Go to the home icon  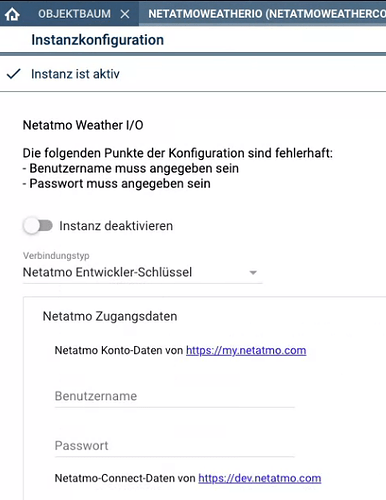coord(12,14)
